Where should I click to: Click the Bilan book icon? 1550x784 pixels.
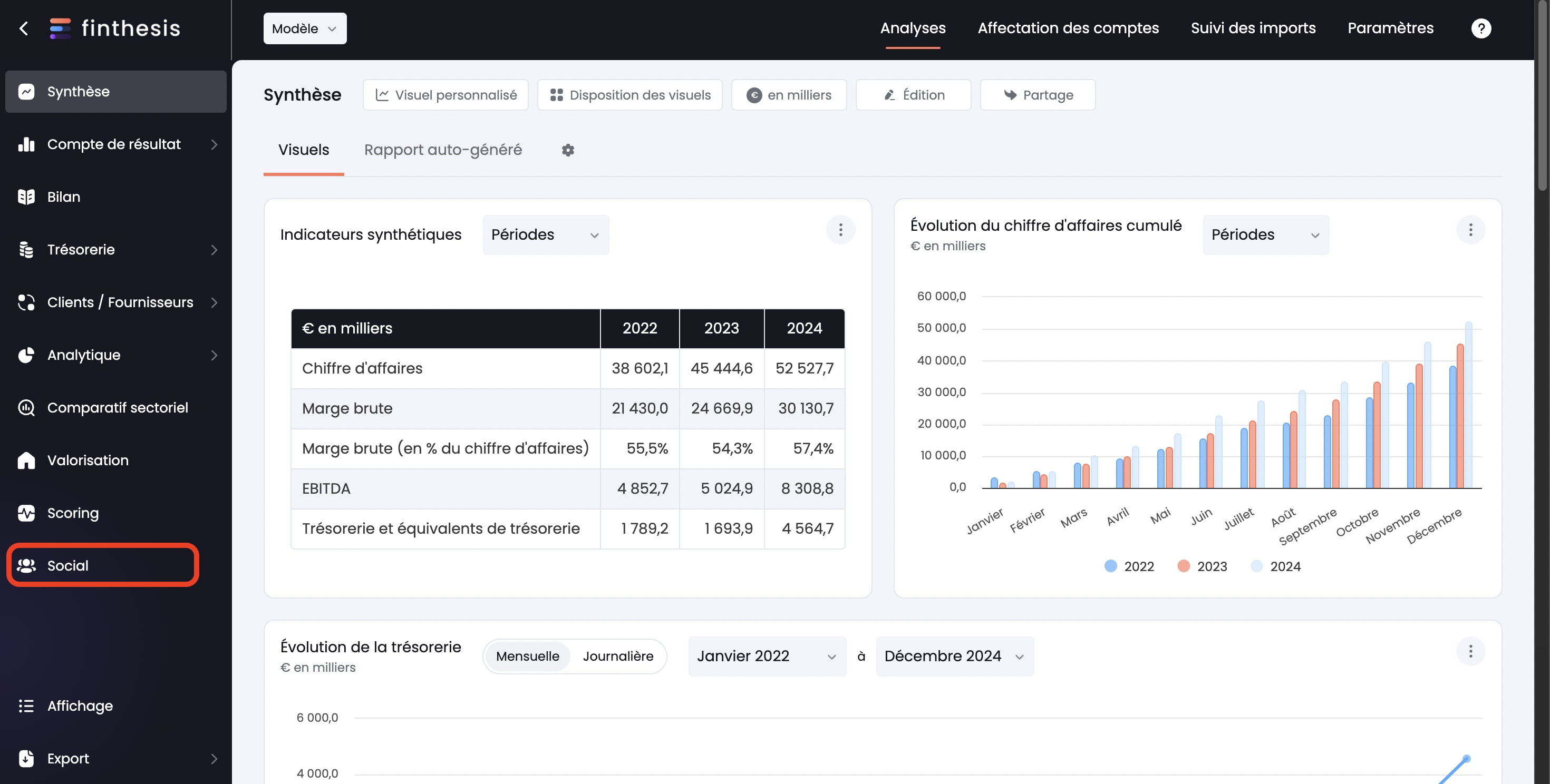click(26, 197)
